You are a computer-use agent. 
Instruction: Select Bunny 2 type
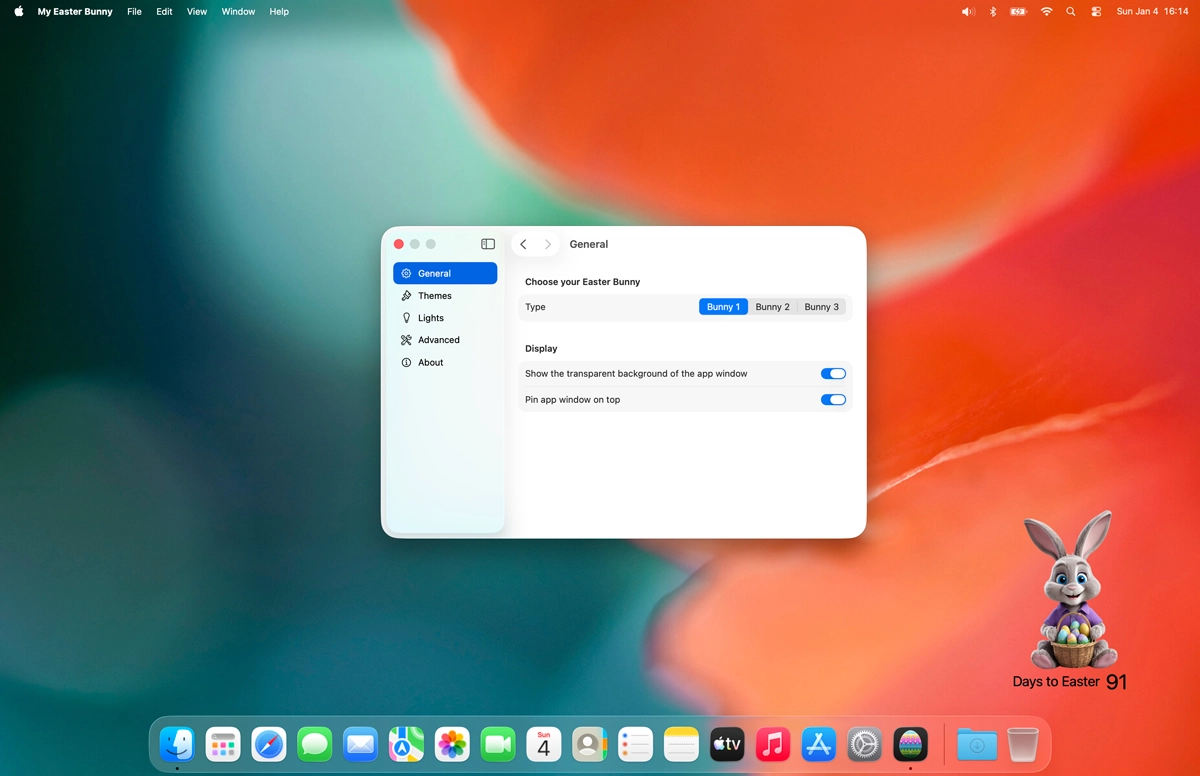click(772, 307)
